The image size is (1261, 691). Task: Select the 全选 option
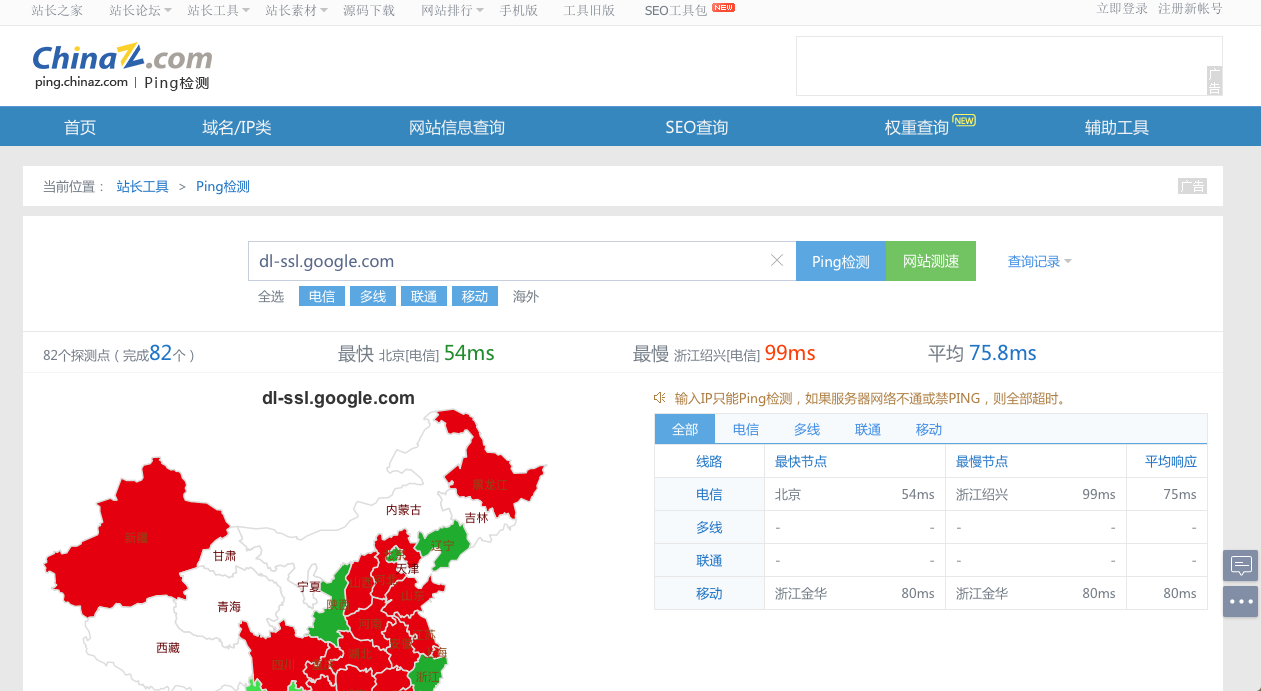271,297
